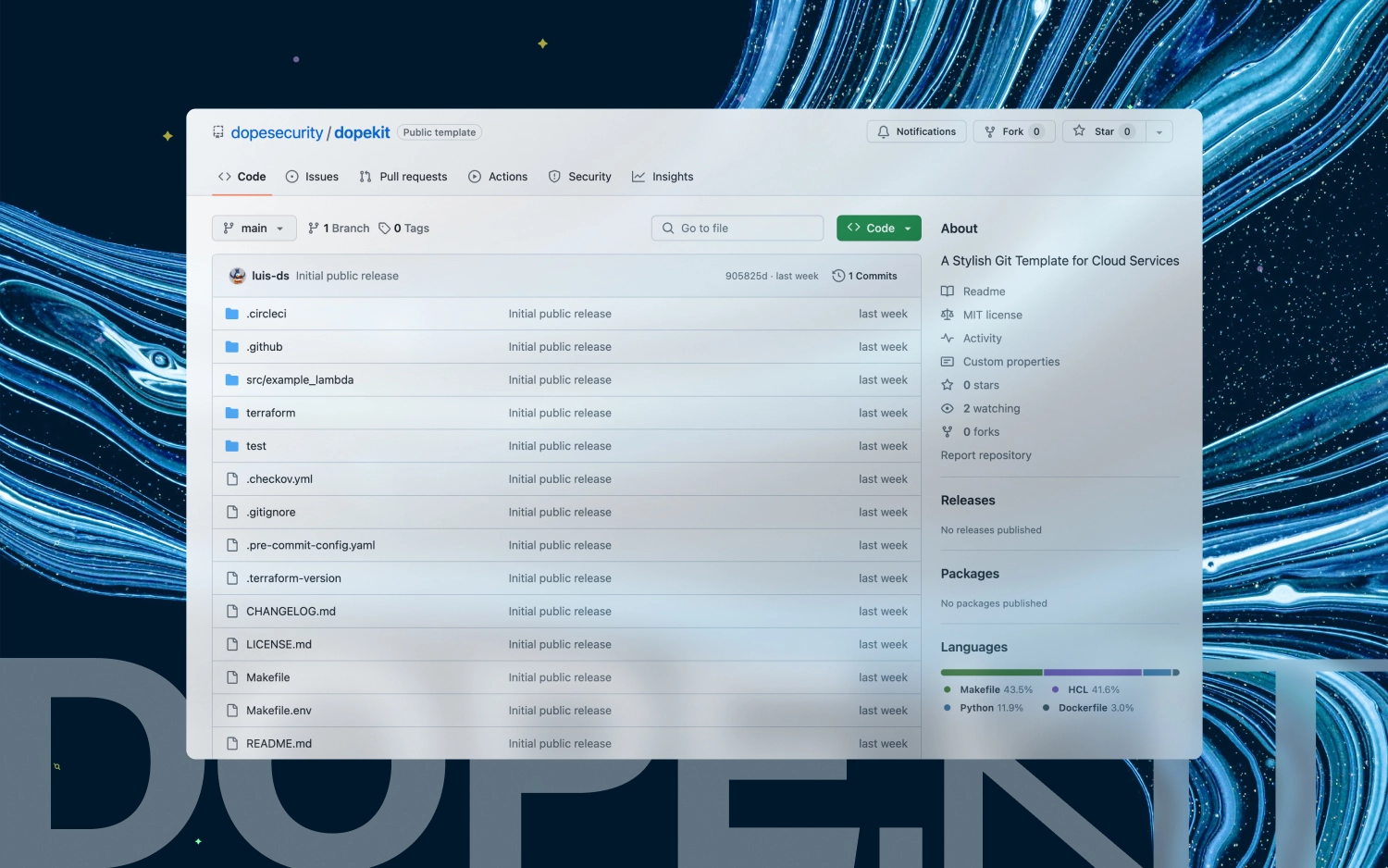Viewport: 1388px width, 868px height.
Task: Open the Insights tab
Action: (x=663, y=176)
